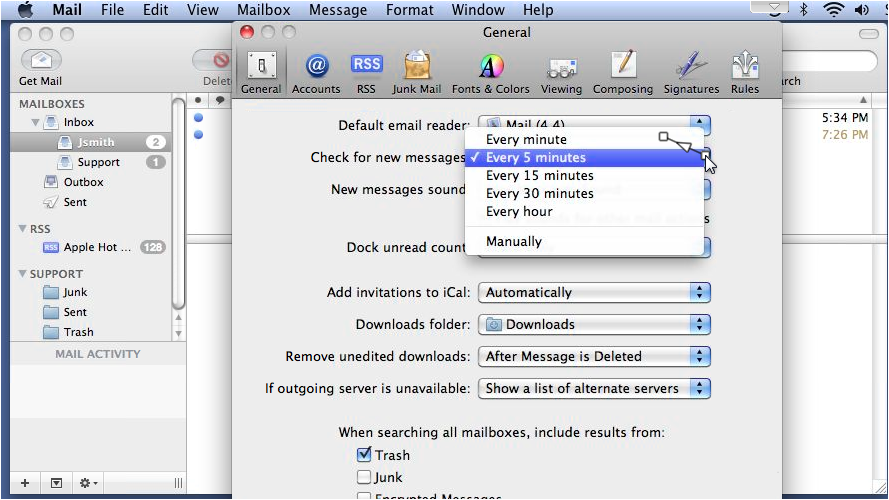
Task: Open the Remove unedited downloads dropdown
Action: pyautogui.click(x=594, y=356)
